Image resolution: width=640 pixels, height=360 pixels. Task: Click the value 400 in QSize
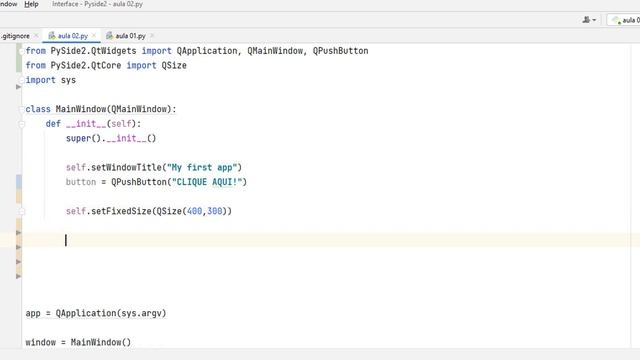coord(194,211)
